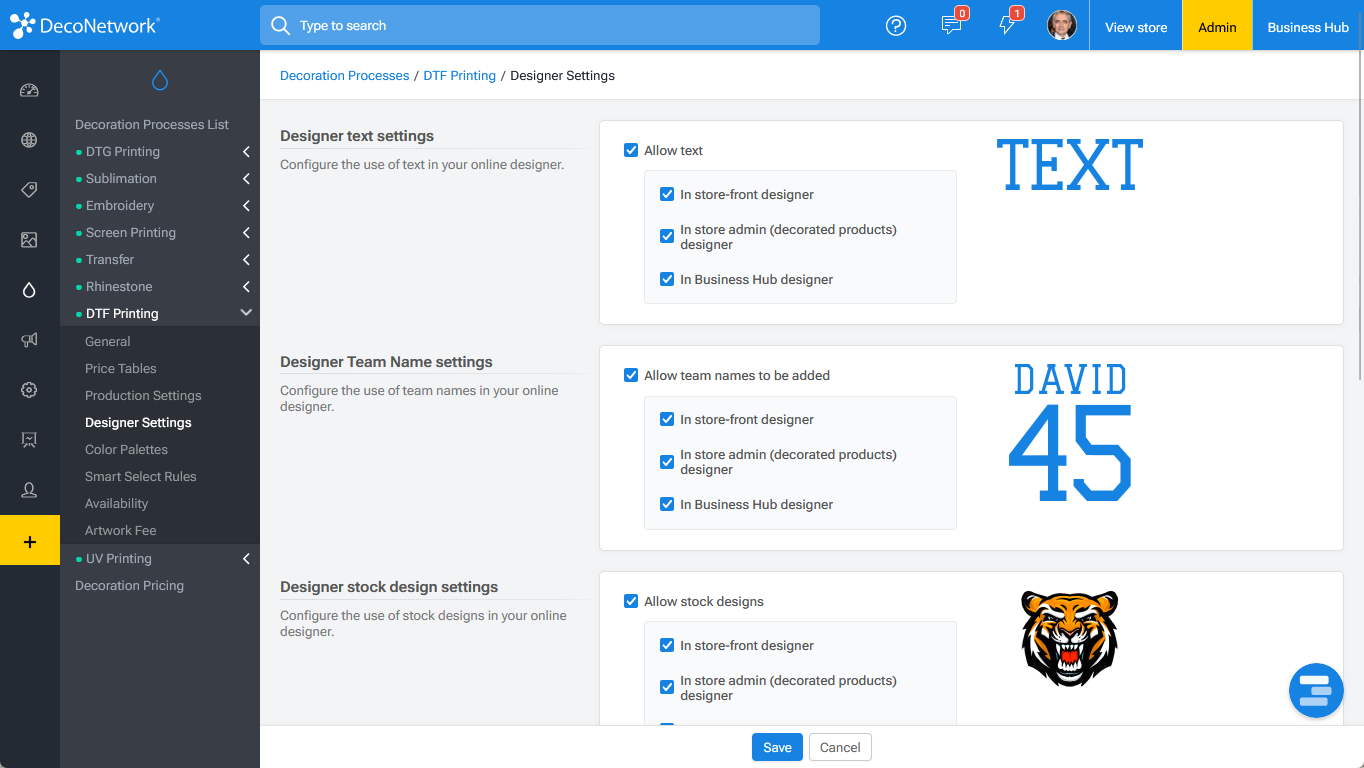The width and height of the screenshot is (1364, 768).
Task: Open the lightning bolt notifications icon
Action: click(x=1007, y=26)
